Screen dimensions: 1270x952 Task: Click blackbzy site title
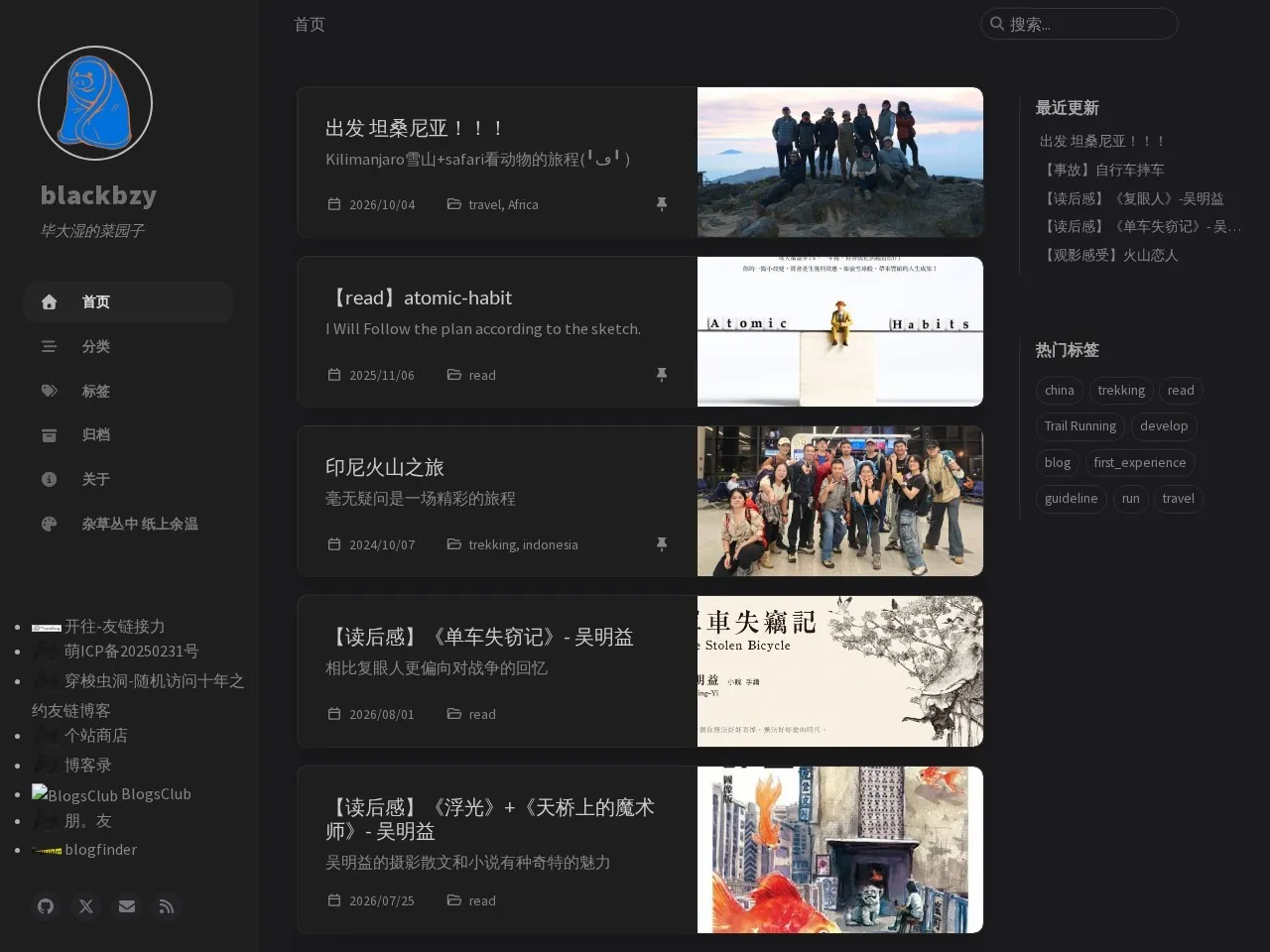pyautogui.click(x=98, y=195)
